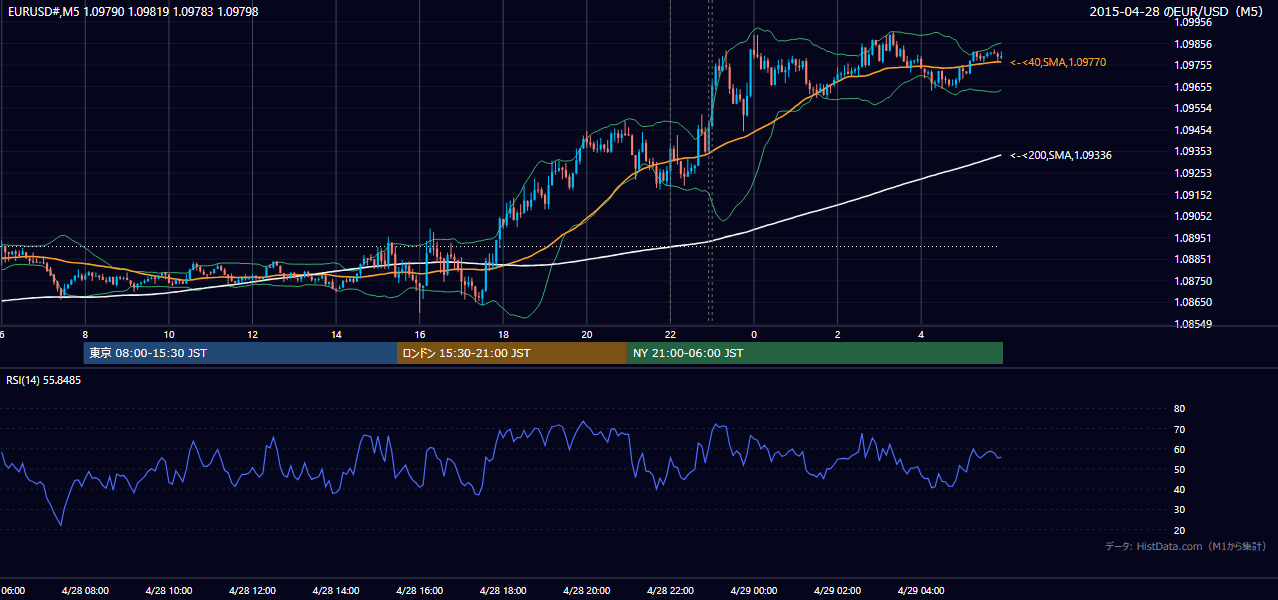Click the 4/29 04:00 time label

point(921,590)
